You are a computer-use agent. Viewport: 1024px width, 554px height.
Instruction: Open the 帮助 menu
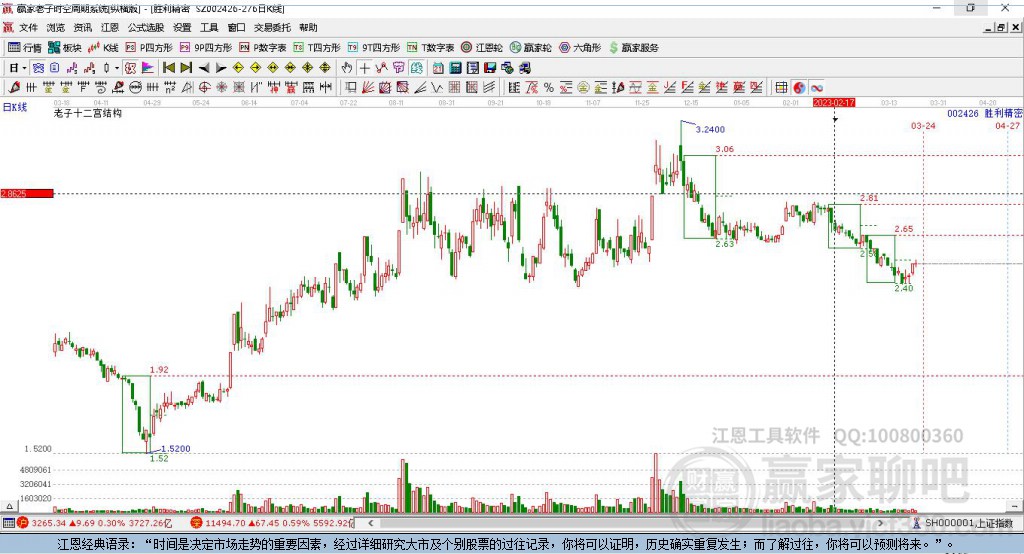pos(308,27)
